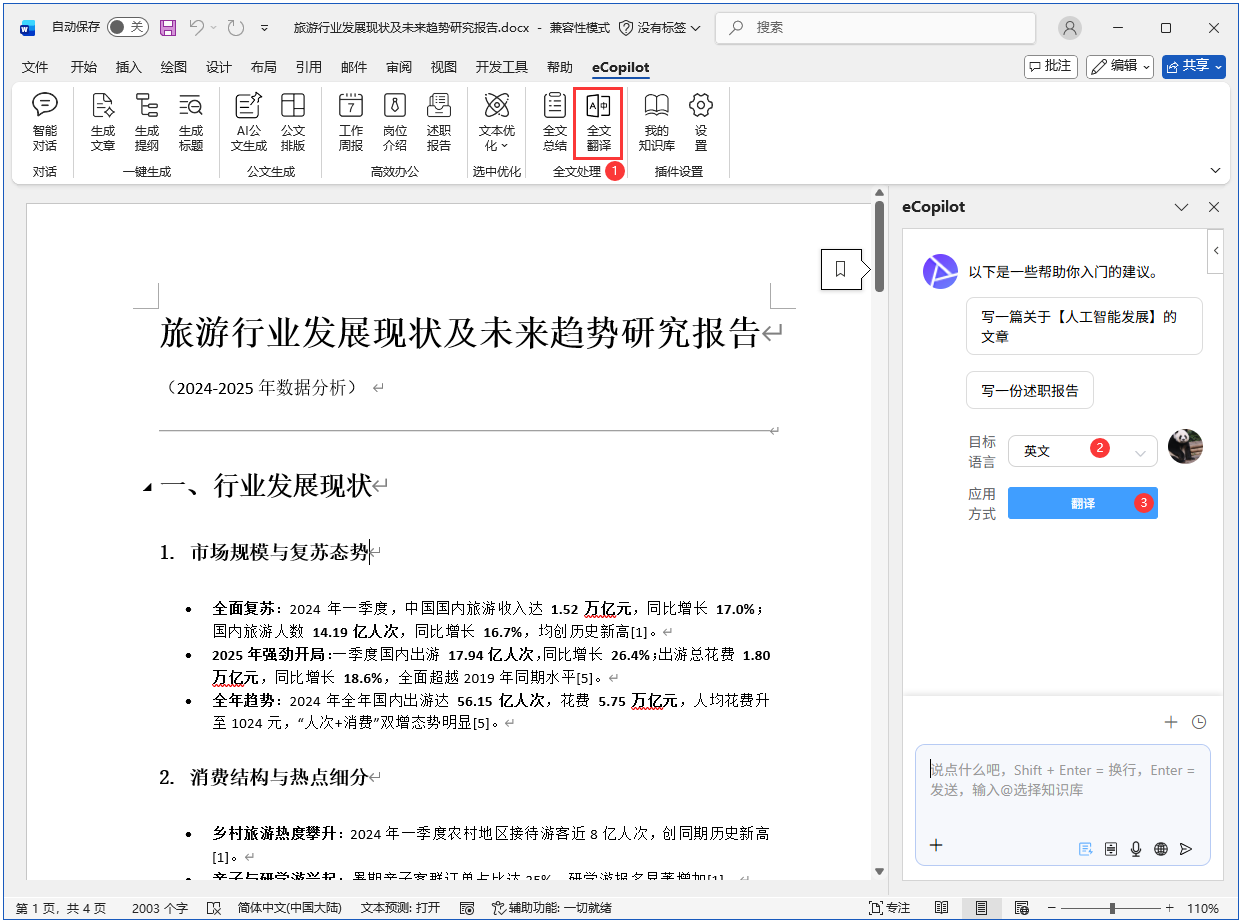The height and width of the screenshot is (922, 1241).
Task: Open the 智能对话 assistant
Action: pos(44,120)
